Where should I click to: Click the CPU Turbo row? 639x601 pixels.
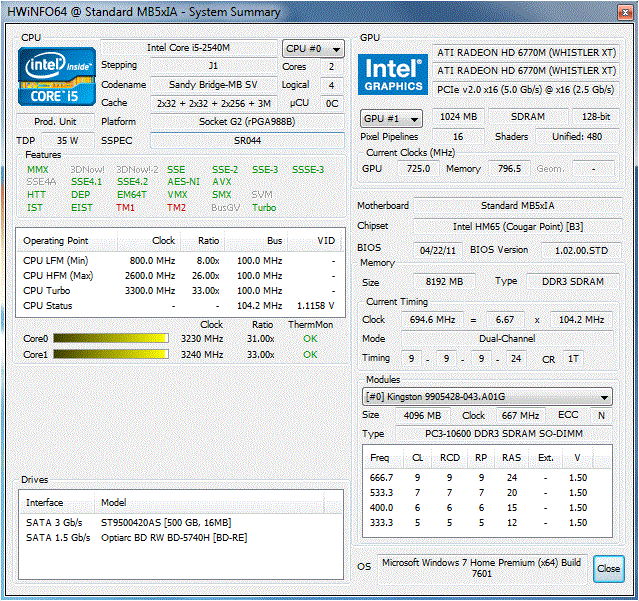tap(180, 291)
